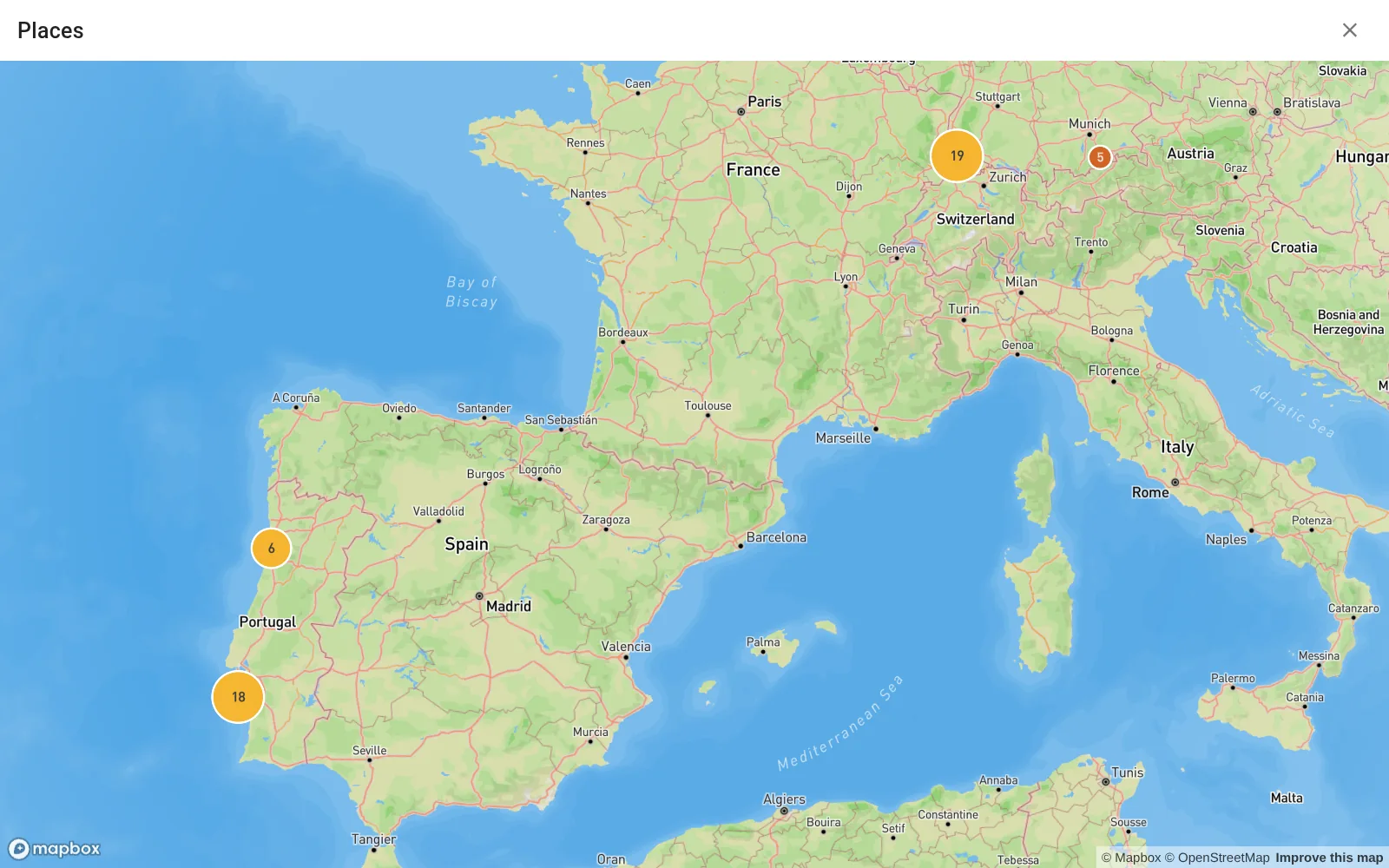The image size is (1389, 868).
Task: Click the Bordeaux city label
Action: (x=622, y=332)
